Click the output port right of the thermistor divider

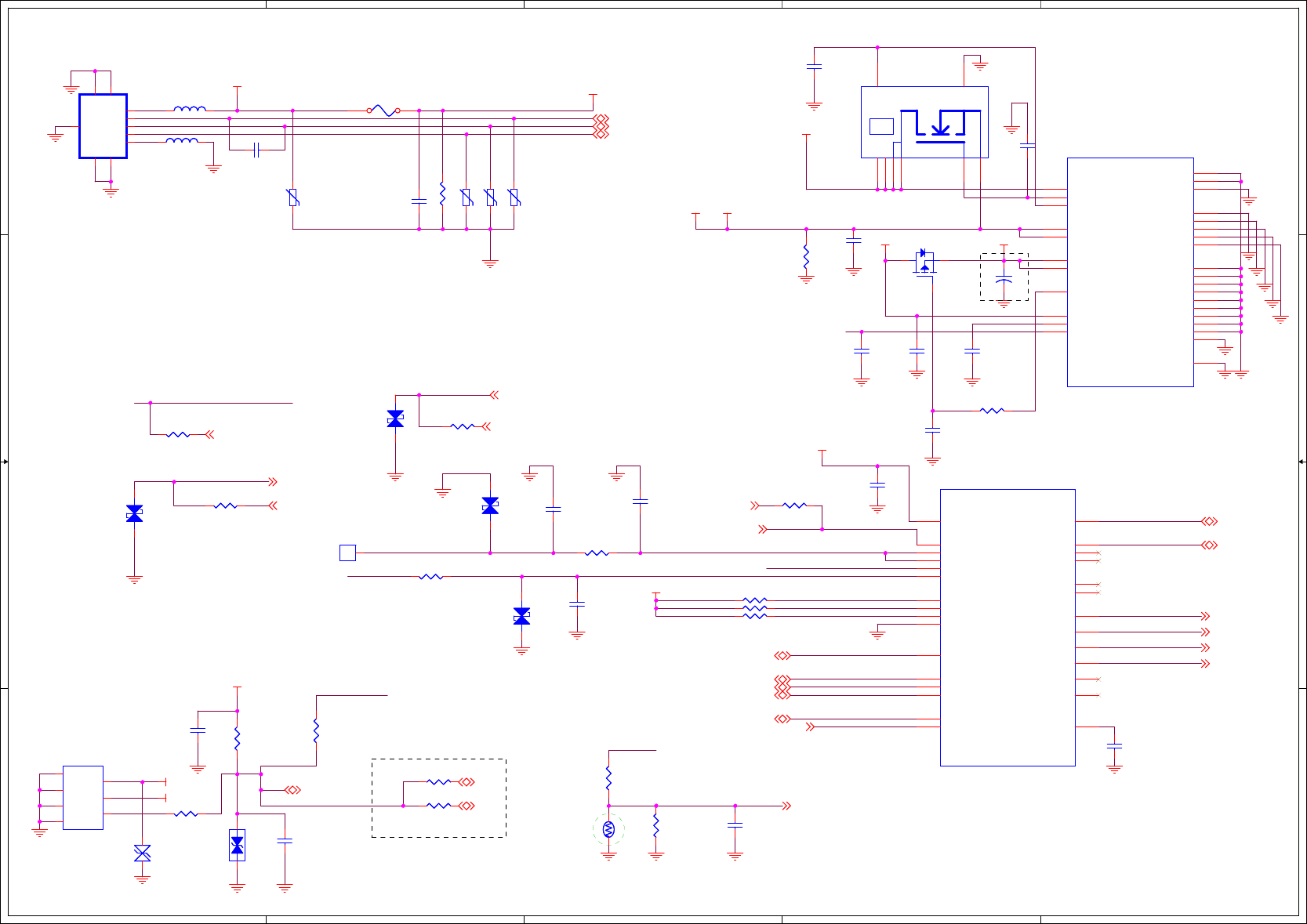[x=786, y=805]
